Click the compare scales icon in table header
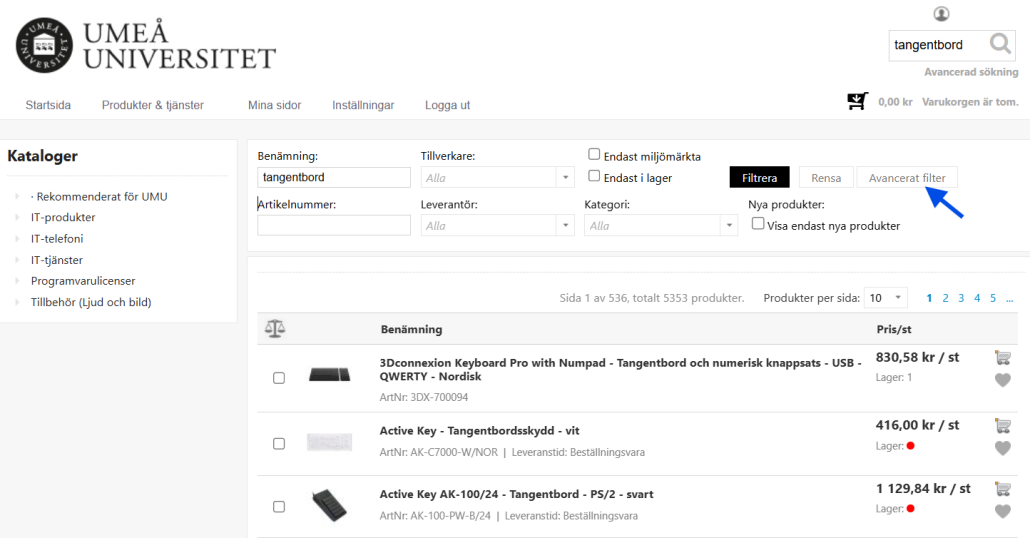This screenshot has width=1030, height=538. 274,329
